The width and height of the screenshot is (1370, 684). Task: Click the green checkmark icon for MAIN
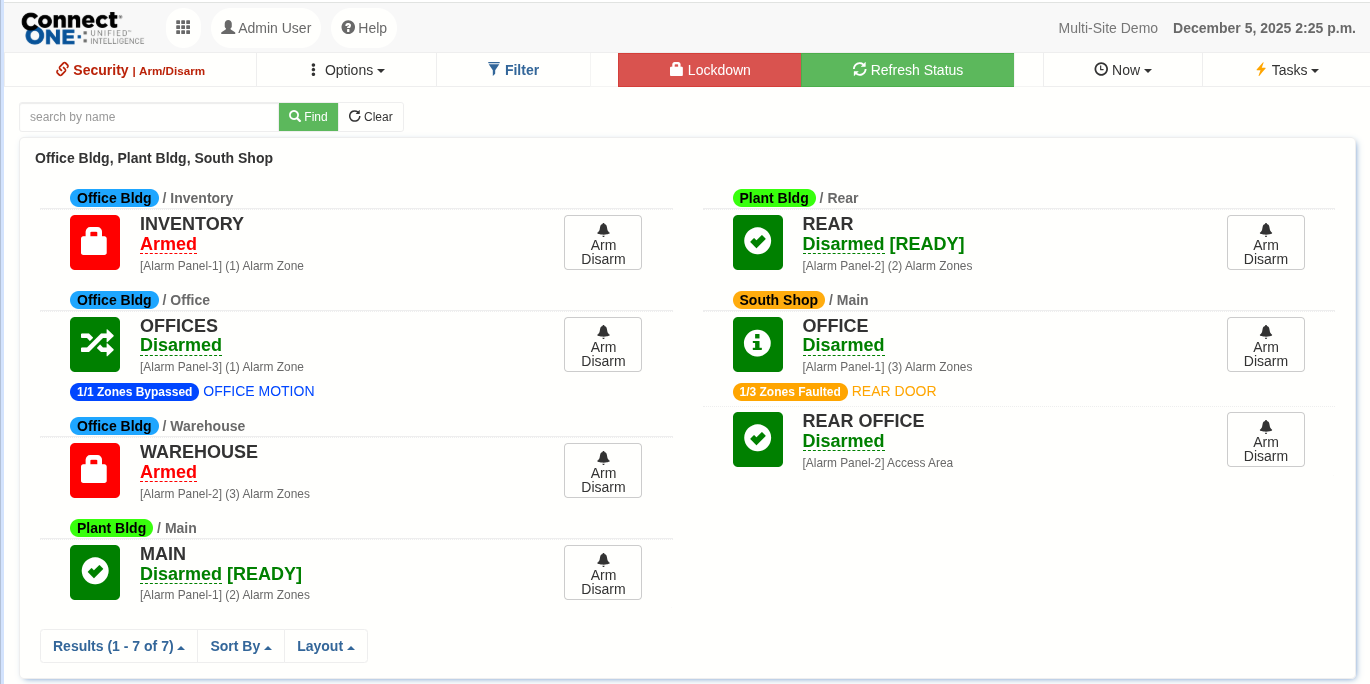click(x=95, y=572)
